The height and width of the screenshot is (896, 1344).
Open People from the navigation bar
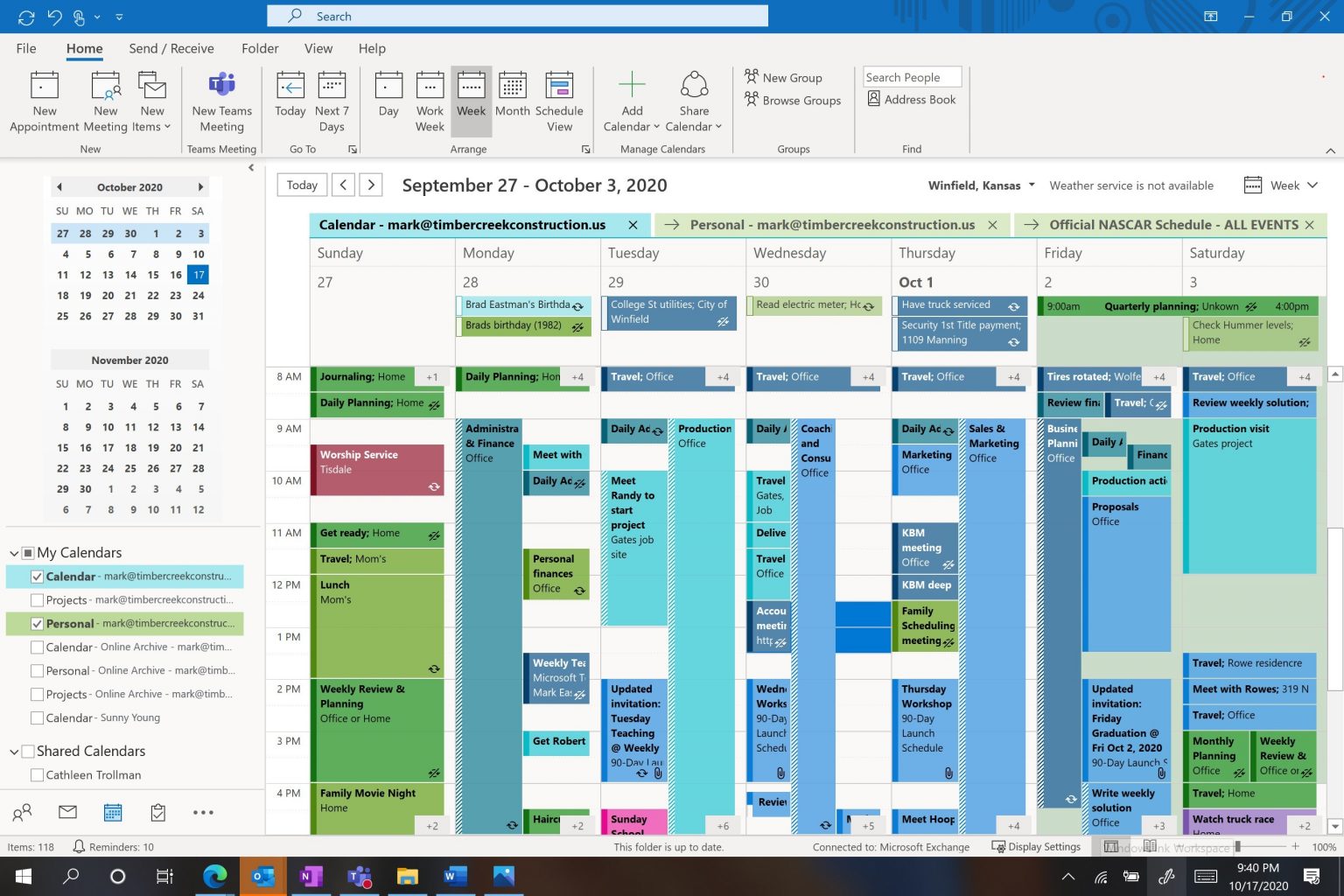[22, 812]
